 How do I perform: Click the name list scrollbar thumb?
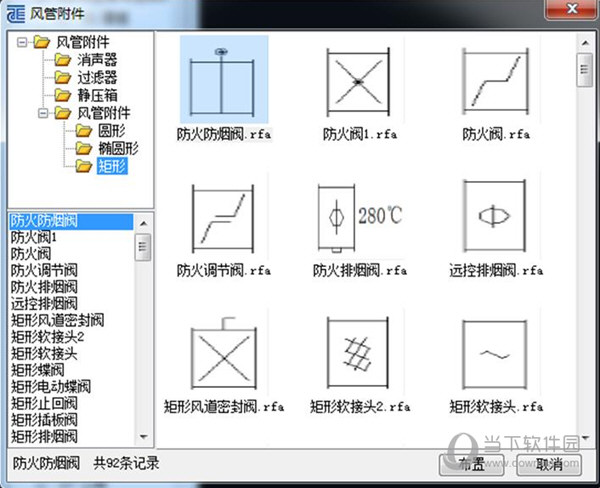tap(143, 247)
